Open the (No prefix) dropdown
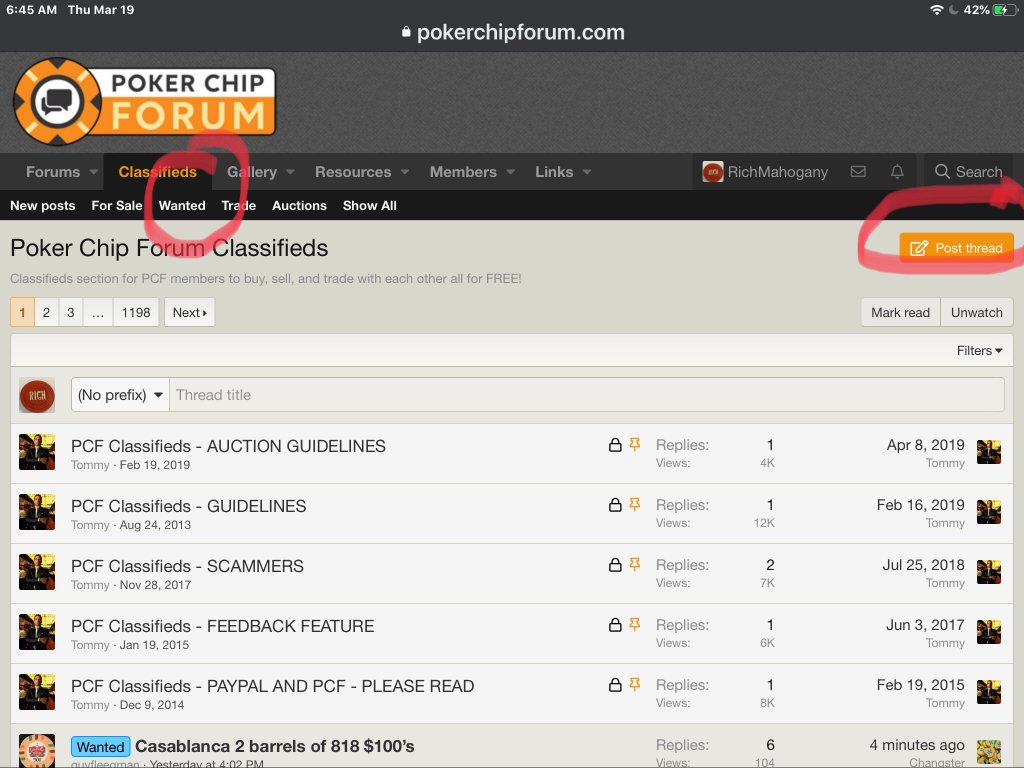 click(x=121, y=395)
